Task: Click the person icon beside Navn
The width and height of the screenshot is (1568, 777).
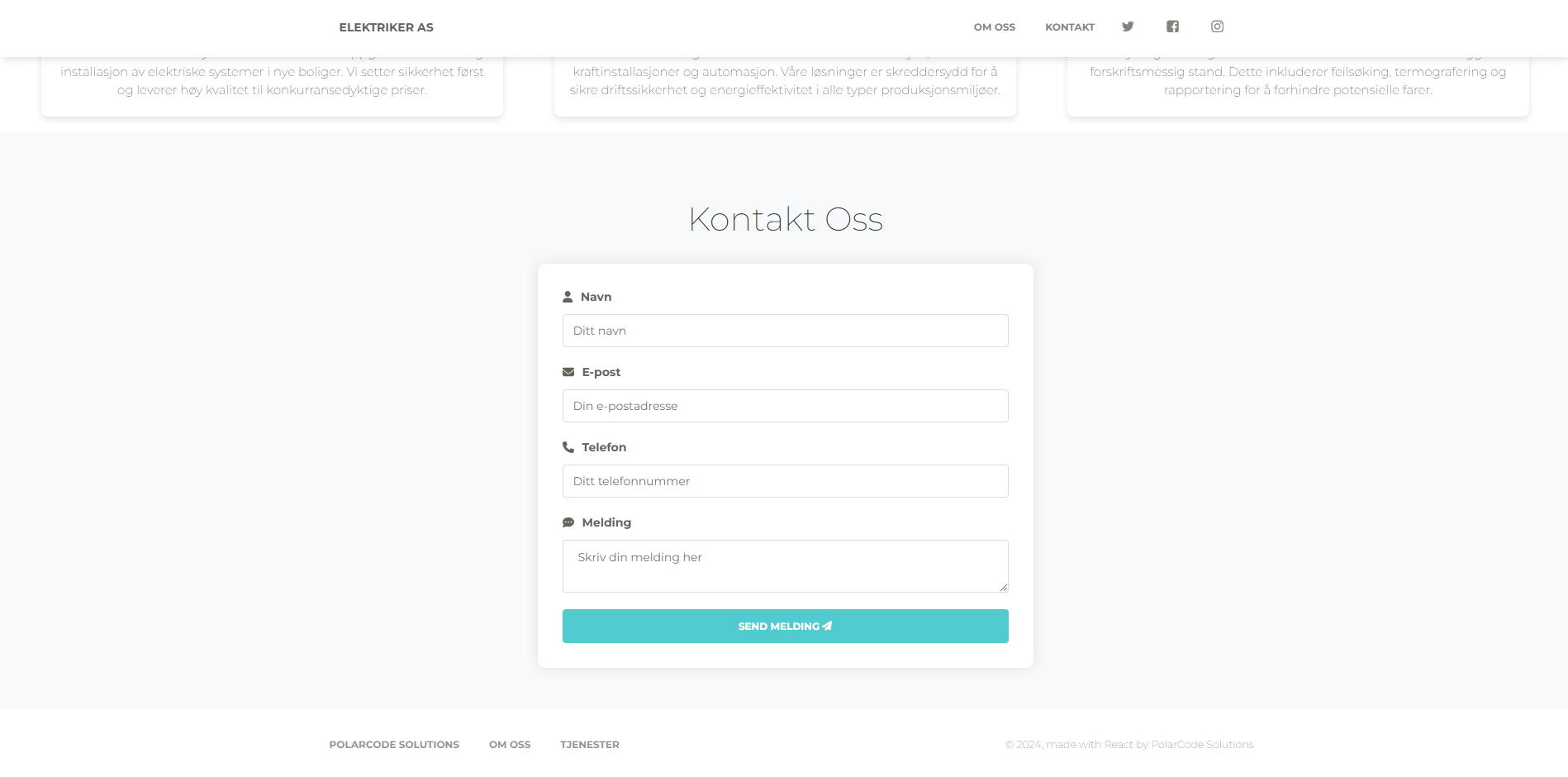Action: coord(568,297)
